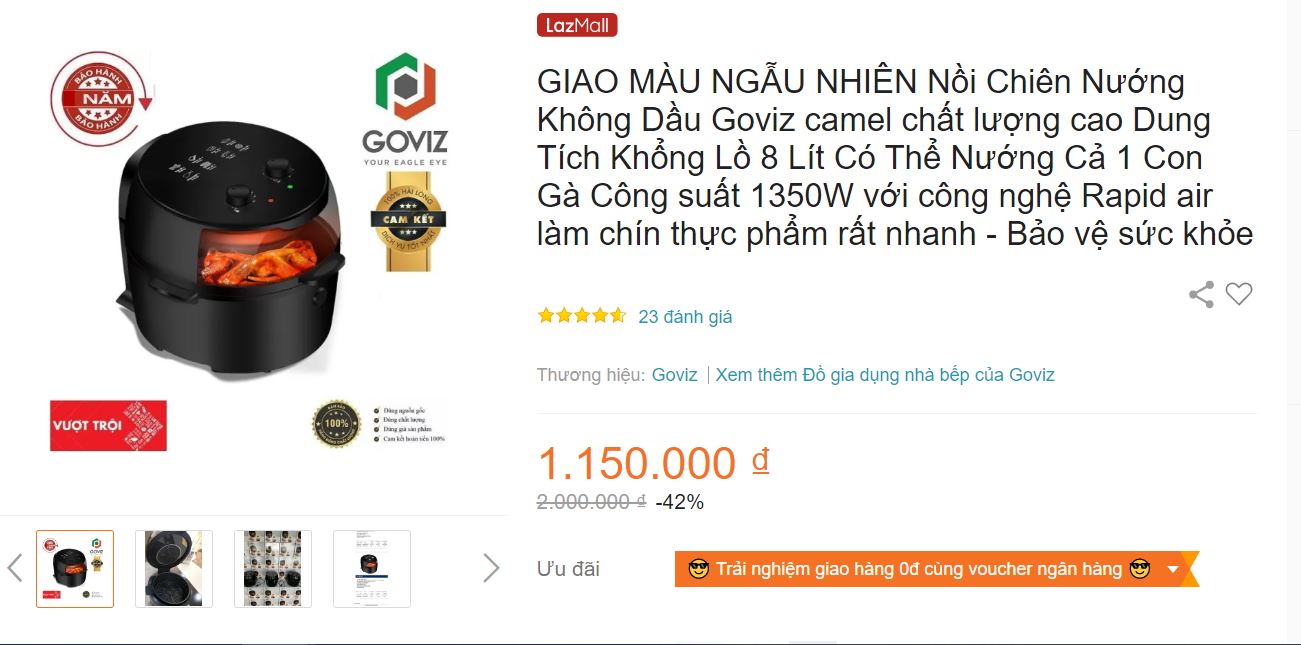
Task: Show next thumbnails with right arrow
Action: click(491, 568)
